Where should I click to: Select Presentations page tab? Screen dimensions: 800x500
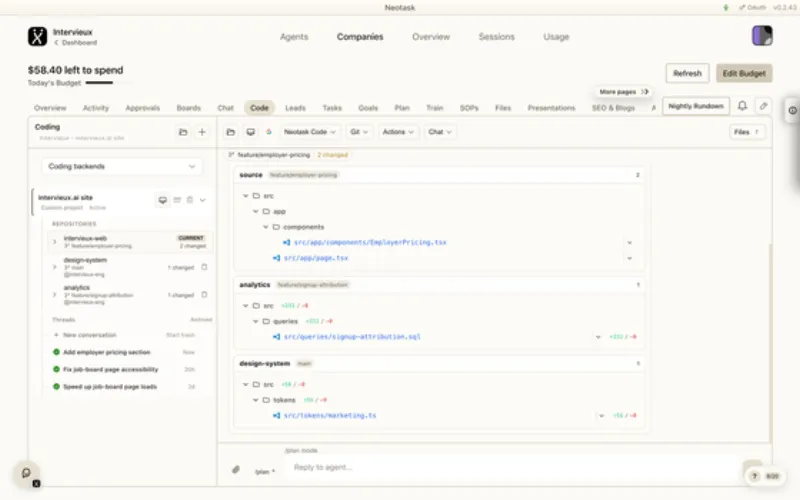(552, 108)
